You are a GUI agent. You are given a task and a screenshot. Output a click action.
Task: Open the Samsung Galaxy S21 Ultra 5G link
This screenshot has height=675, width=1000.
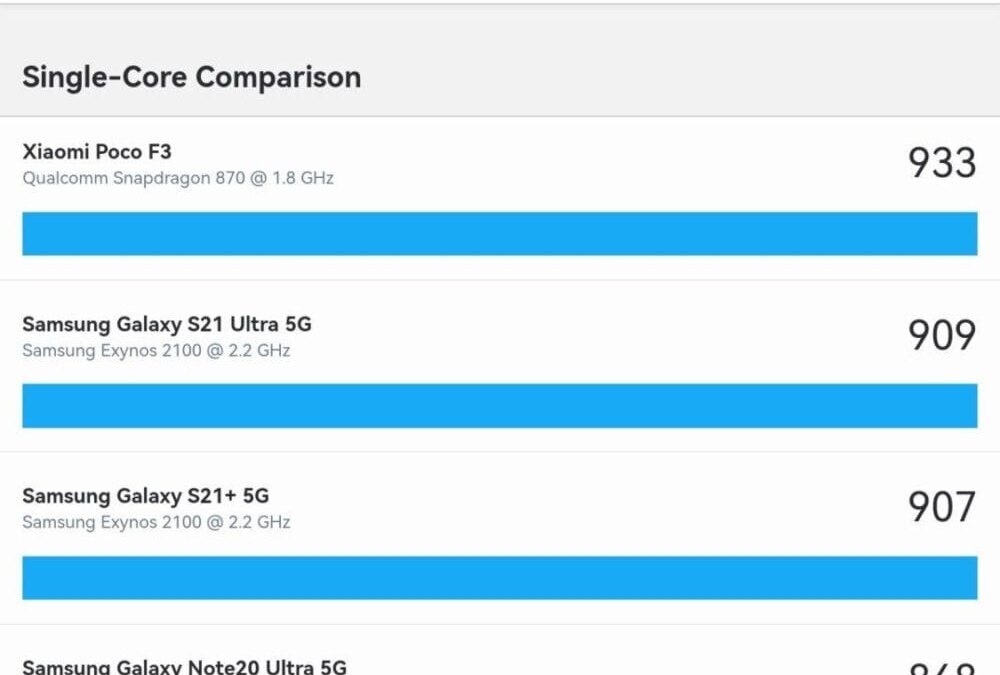[167, 324]
